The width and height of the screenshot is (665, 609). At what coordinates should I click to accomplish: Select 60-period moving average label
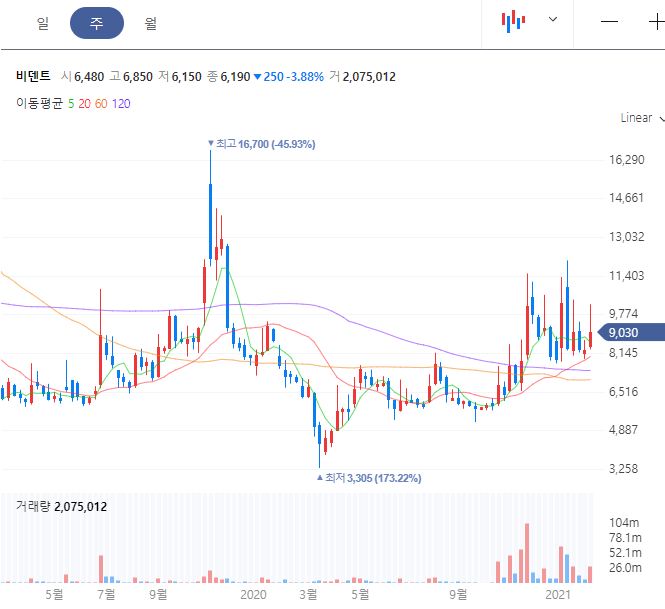(101, 103)
